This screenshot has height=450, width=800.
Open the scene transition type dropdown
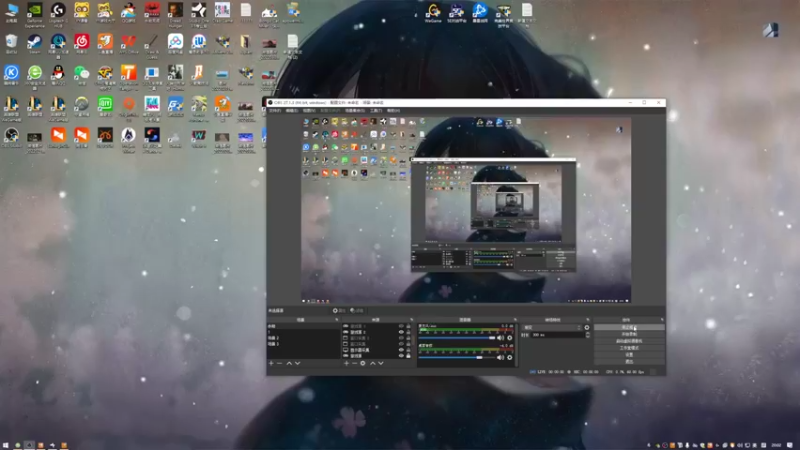click(552, 328)
